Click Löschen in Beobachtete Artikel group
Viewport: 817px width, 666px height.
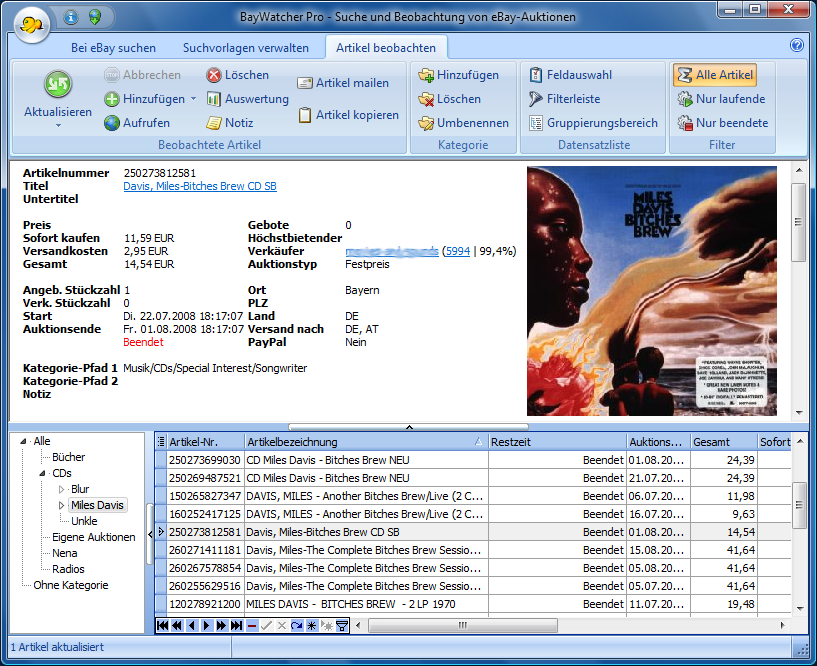pos(238,75)
